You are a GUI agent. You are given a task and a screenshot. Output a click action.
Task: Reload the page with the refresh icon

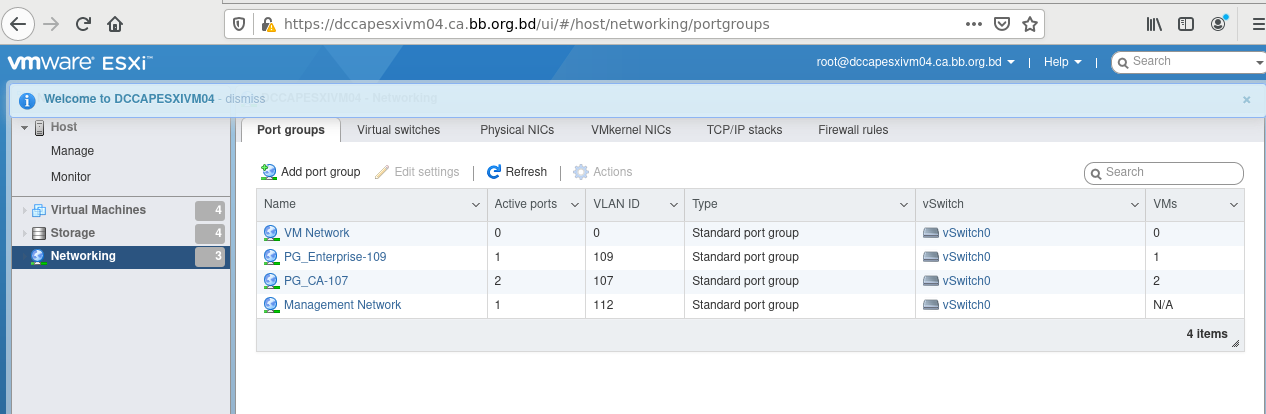point(83,23)
